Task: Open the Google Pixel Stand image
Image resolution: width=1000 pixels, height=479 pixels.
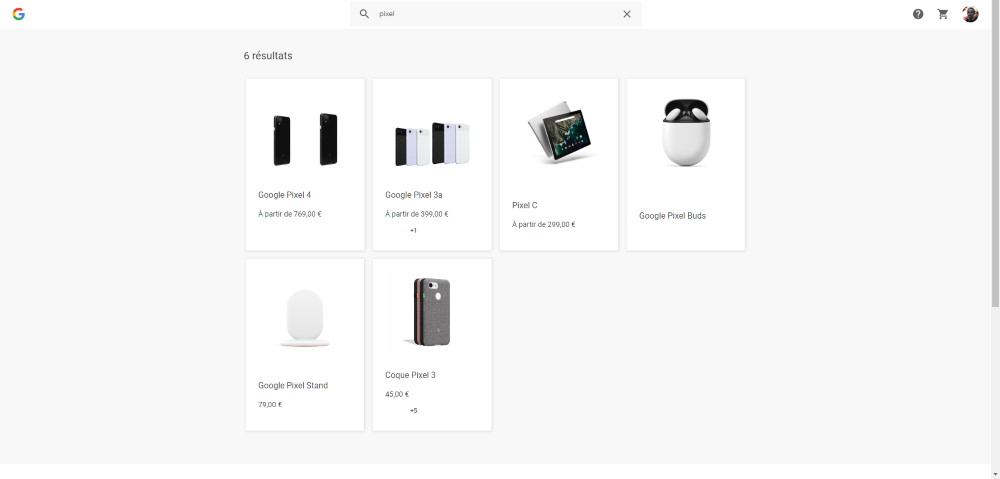Action: (x=305, y=318)
